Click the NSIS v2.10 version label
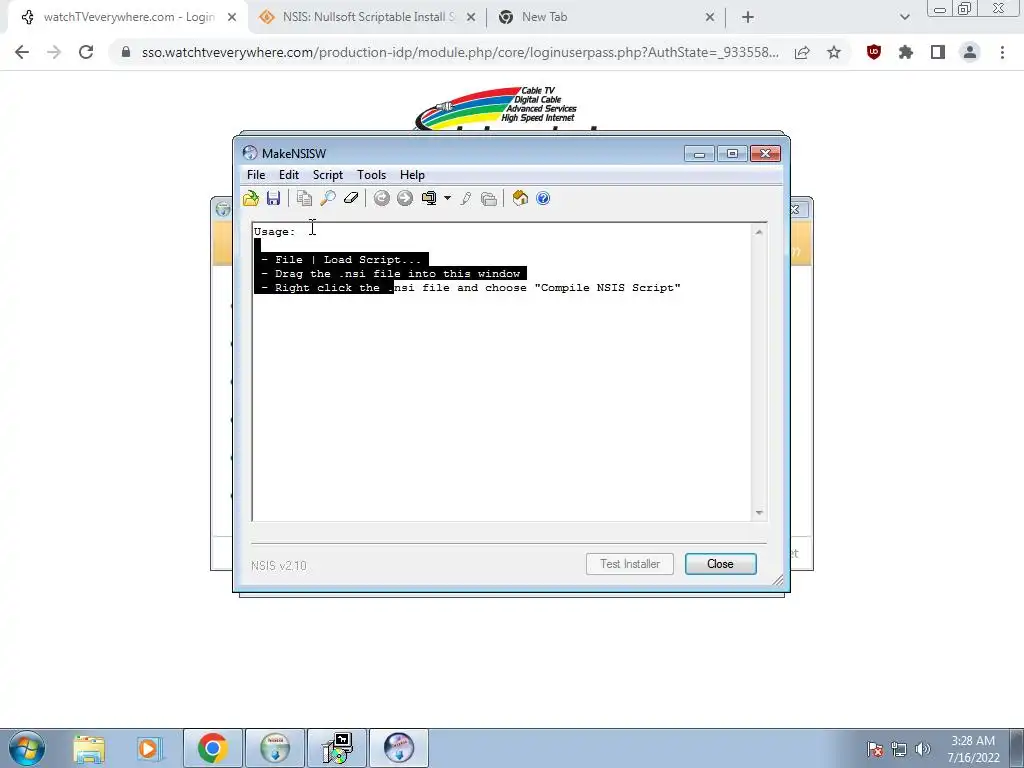Image resolution: width=1024 pixels, height=768 pixels. click(x=279, y=566)
